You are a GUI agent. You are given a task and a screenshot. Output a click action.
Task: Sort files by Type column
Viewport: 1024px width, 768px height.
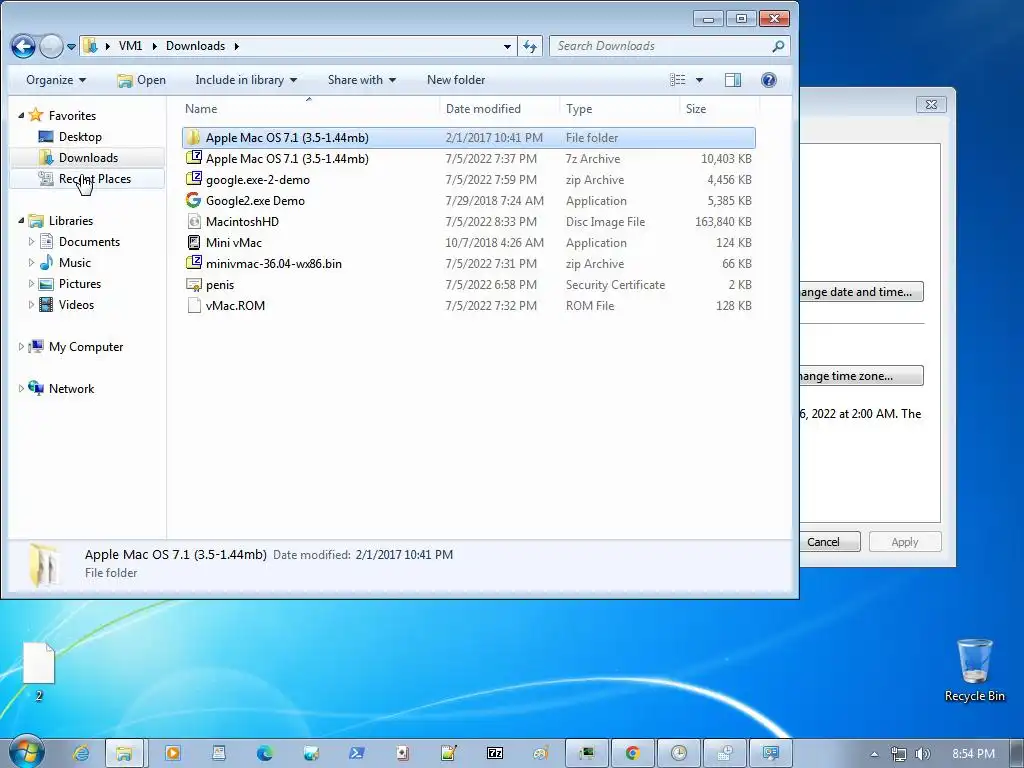619,108
